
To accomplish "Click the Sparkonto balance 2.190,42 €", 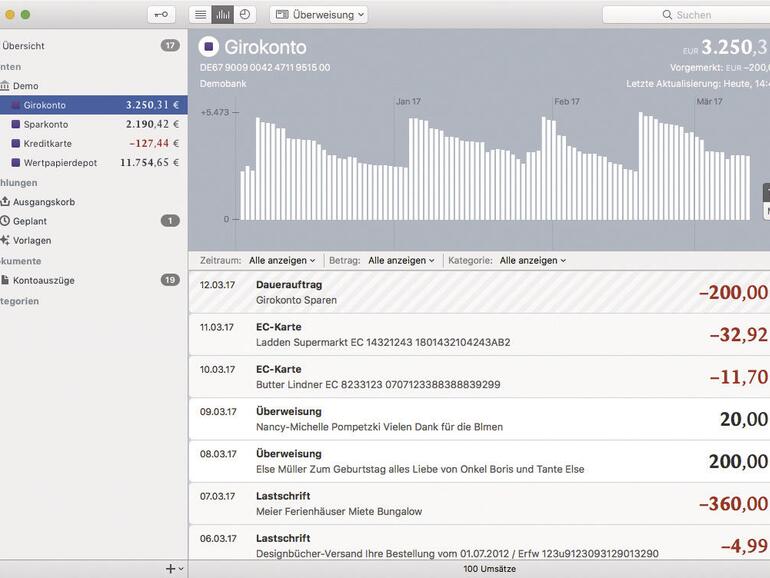I will [x=152, y=124].
